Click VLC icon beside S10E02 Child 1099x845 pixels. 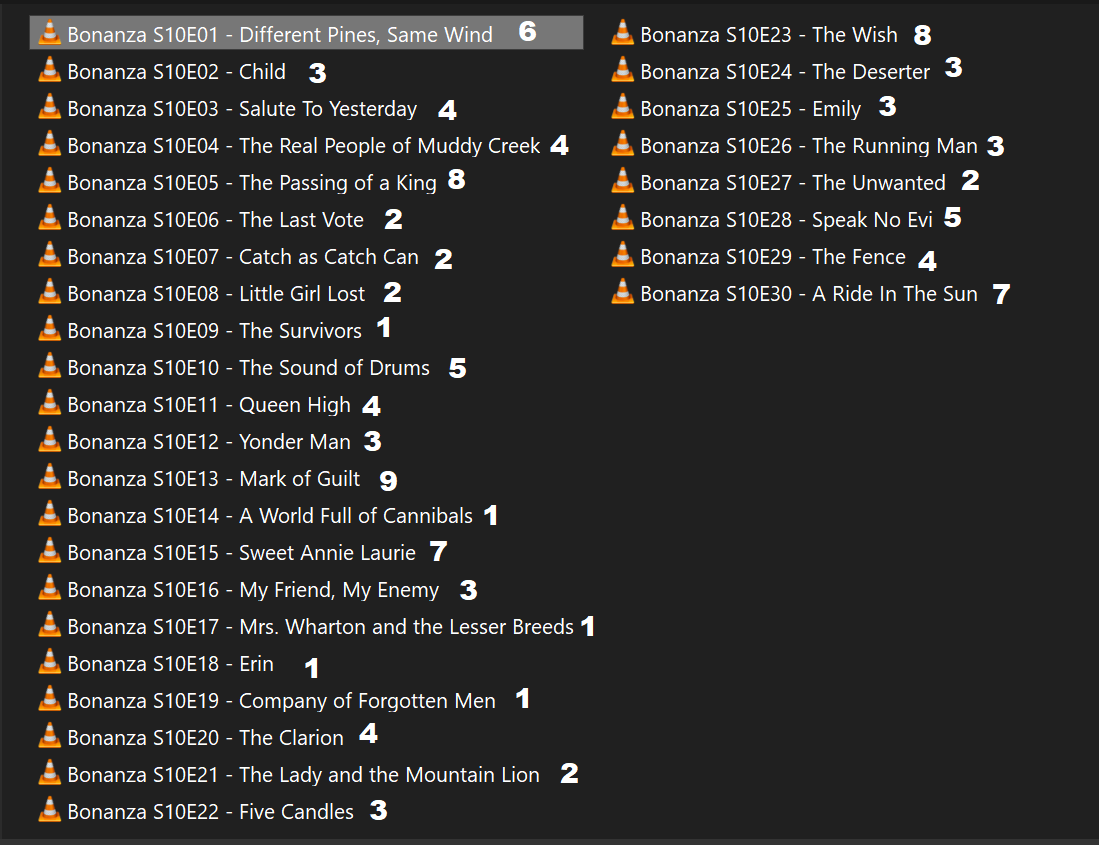pyautogui.click(x=49, y=70)
